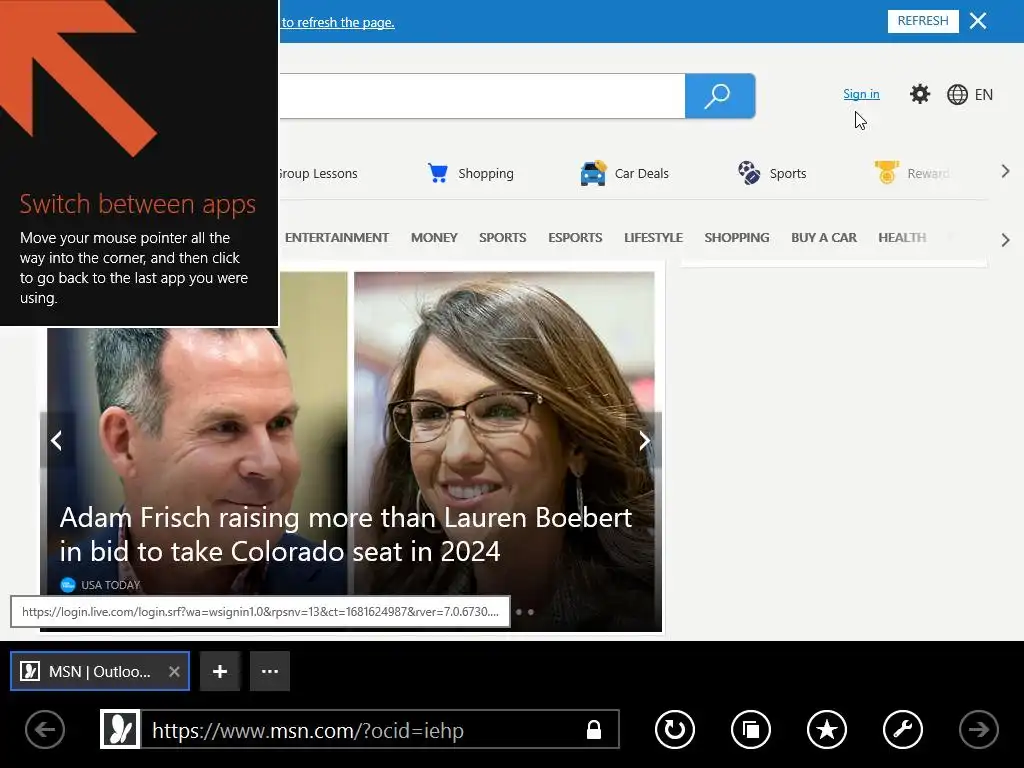The image size is (1024, 768).
Task: Open Group Lessons shortcut
Action: coord(318,174)
